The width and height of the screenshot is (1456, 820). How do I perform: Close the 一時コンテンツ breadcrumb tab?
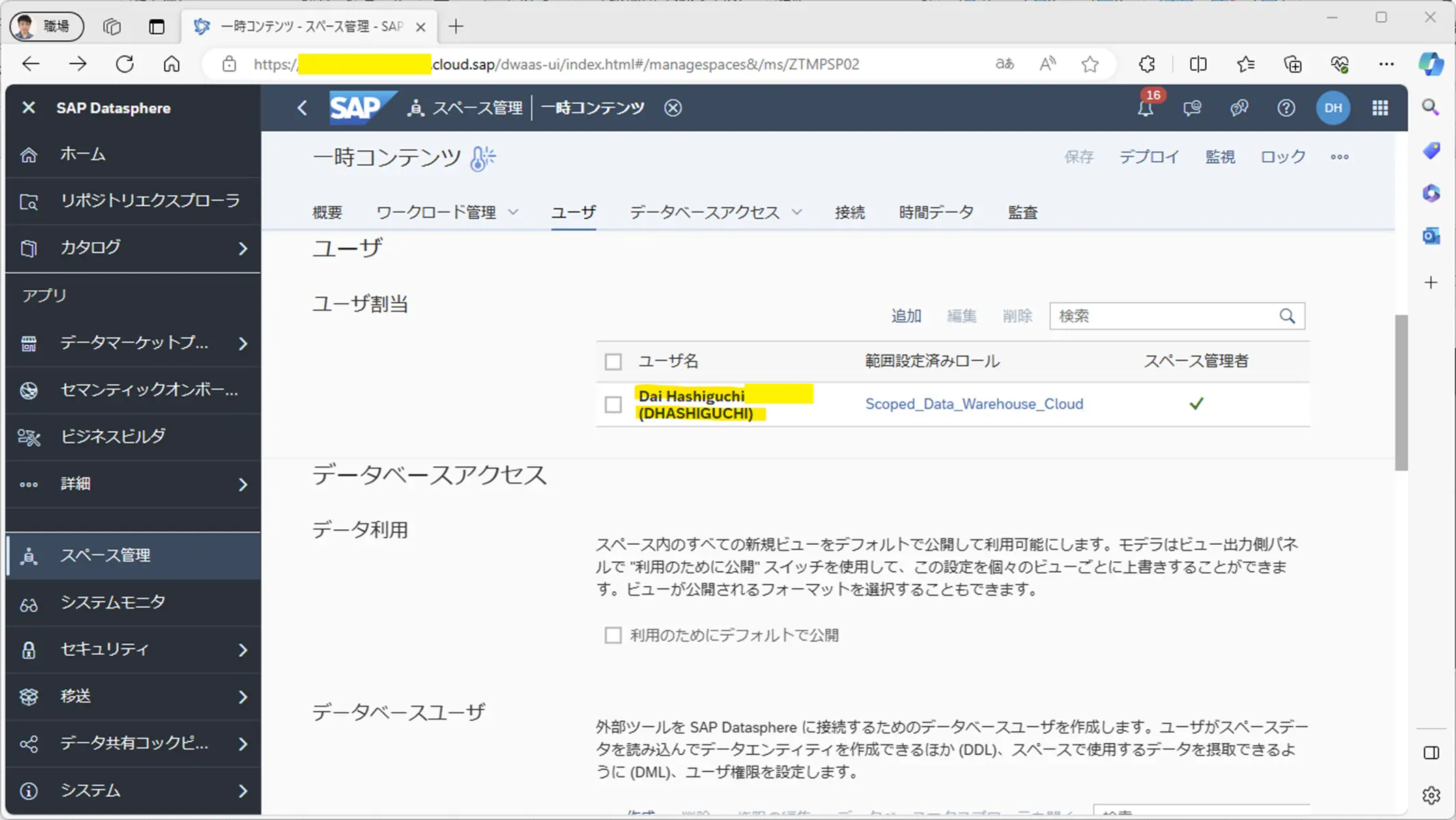pyautogui.click(x=673, y=108)
